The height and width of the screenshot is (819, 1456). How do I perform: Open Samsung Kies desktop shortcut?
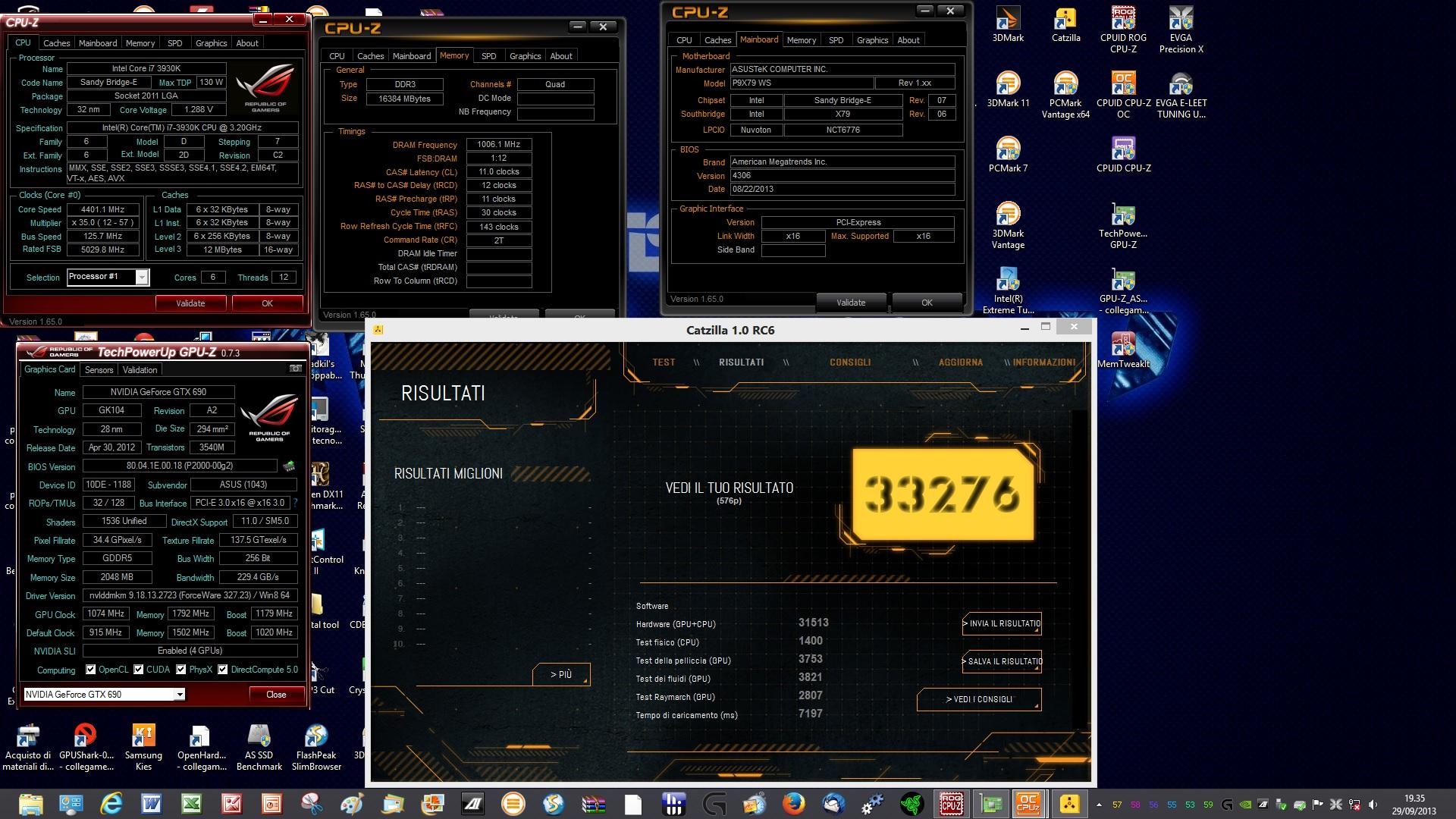point(143,748)
